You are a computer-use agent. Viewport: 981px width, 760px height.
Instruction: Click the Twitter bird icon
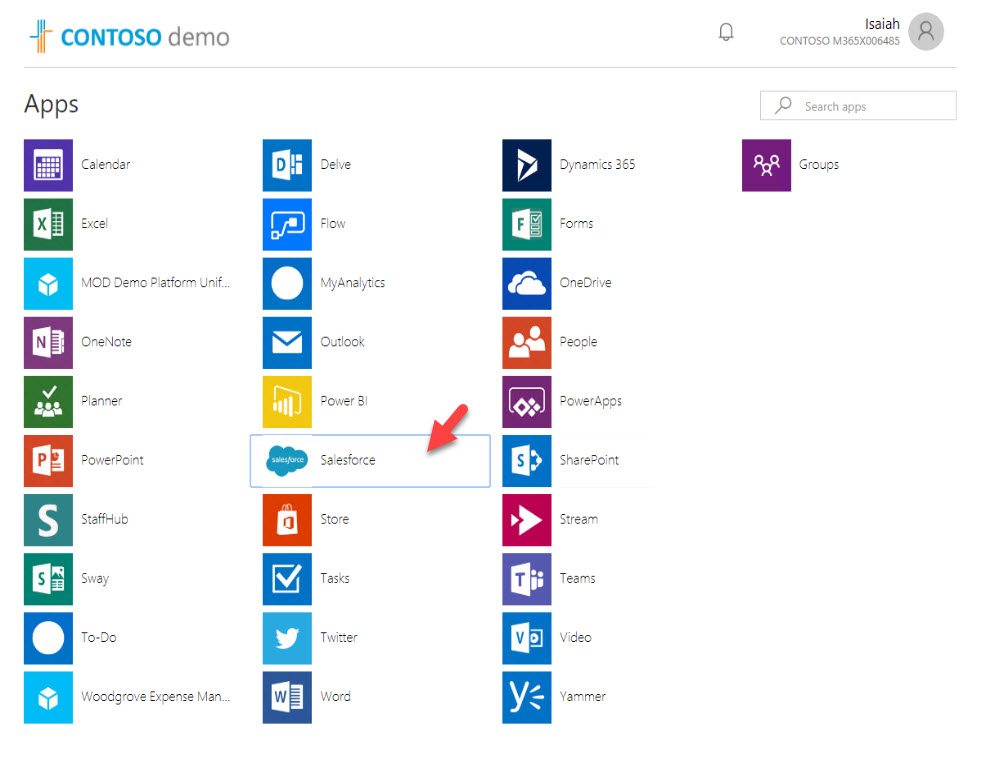pos(287,638)
